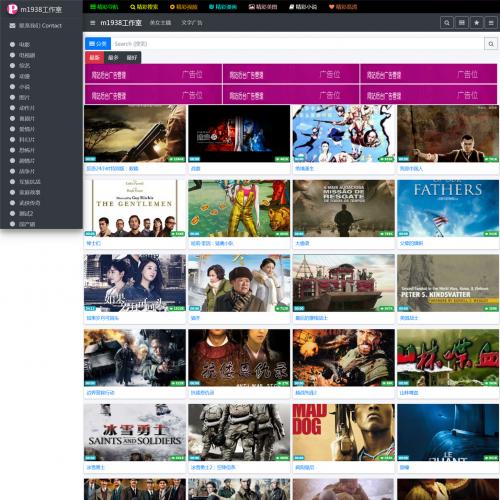Open the rightmost menu icon in header
This screenshot has width=500, height=500.
point(491,23)
